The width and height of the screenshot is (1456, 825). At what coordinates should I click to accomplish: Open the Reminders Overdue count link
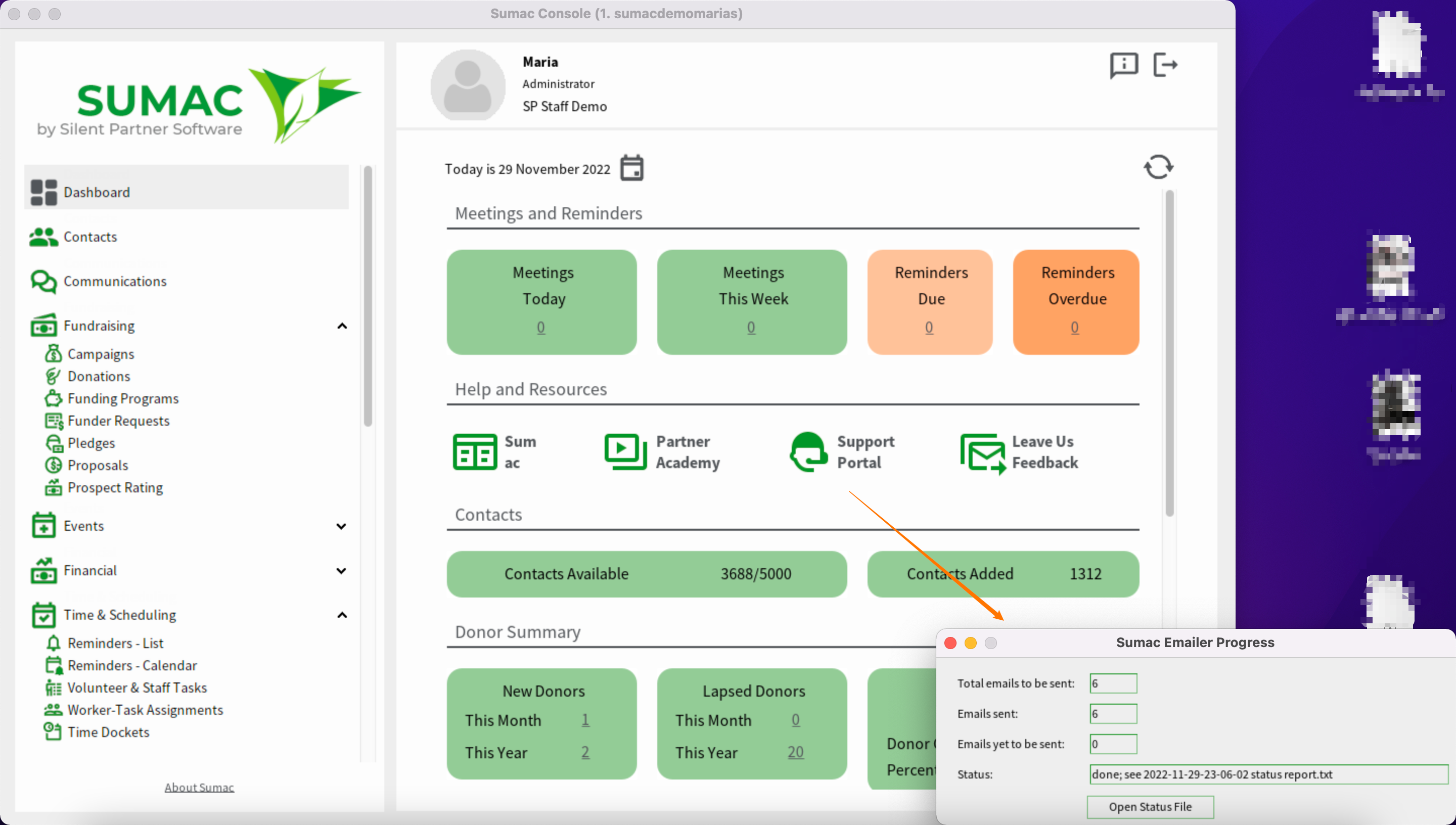tap(1075, 327)
